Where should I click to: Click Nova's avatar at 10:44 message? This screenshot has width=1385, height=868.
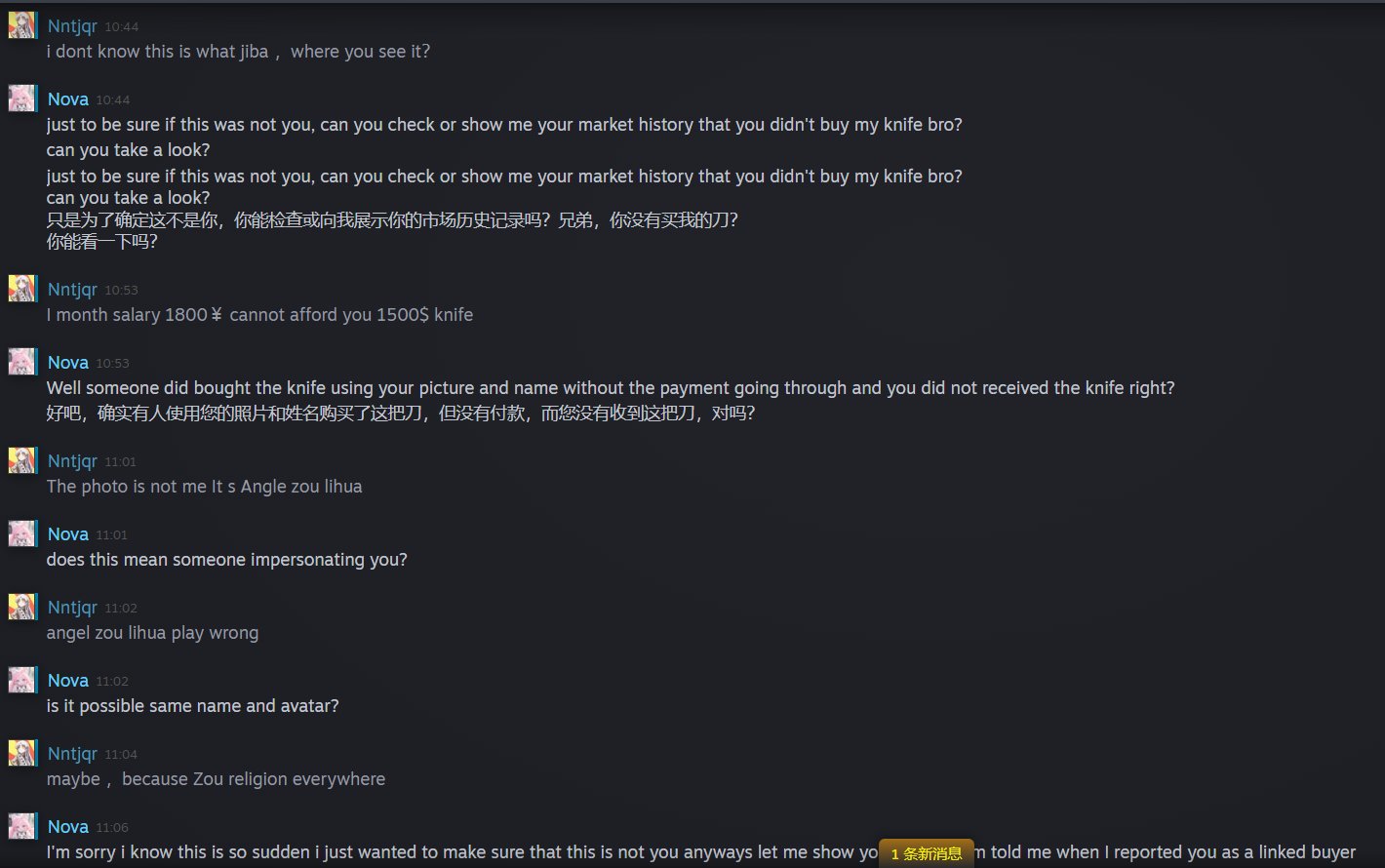coord(23,99)
